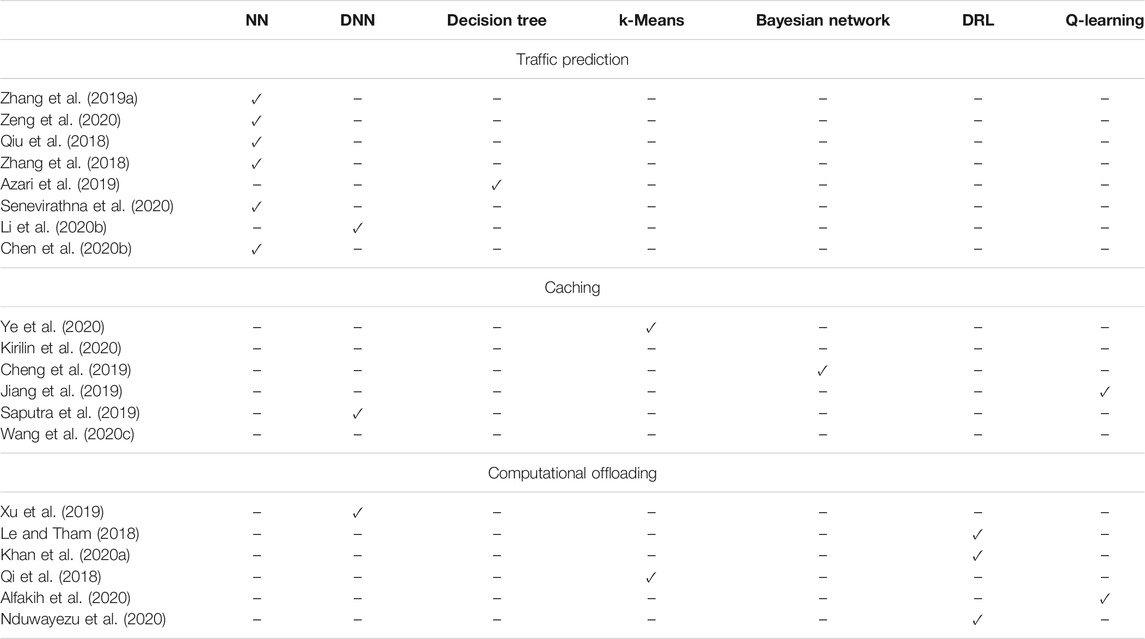Click the Bayesian network checkmark for Cheng et al.
This screenshot has width=1145, height=639.
(x=822, y=370)
